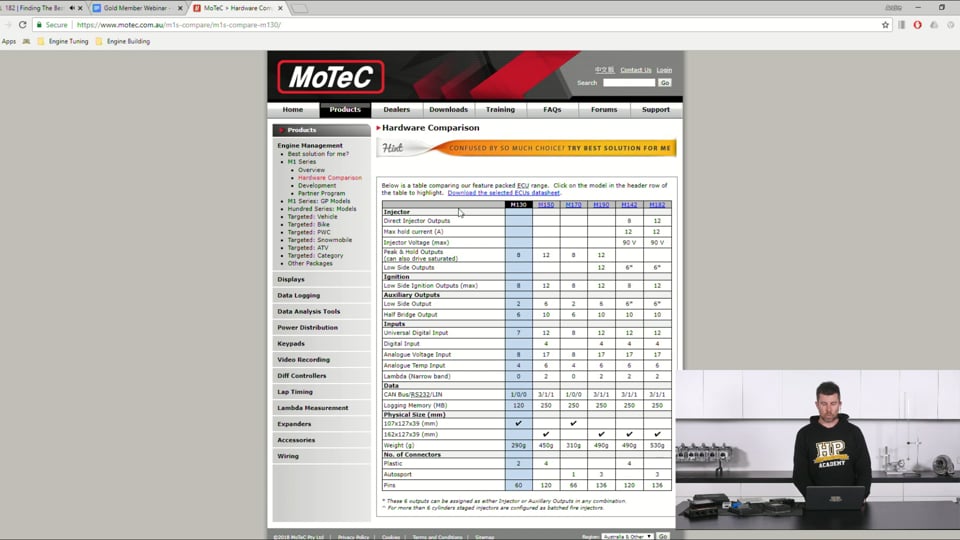Click the Engine Management sidebar heading

pos(310,146)
